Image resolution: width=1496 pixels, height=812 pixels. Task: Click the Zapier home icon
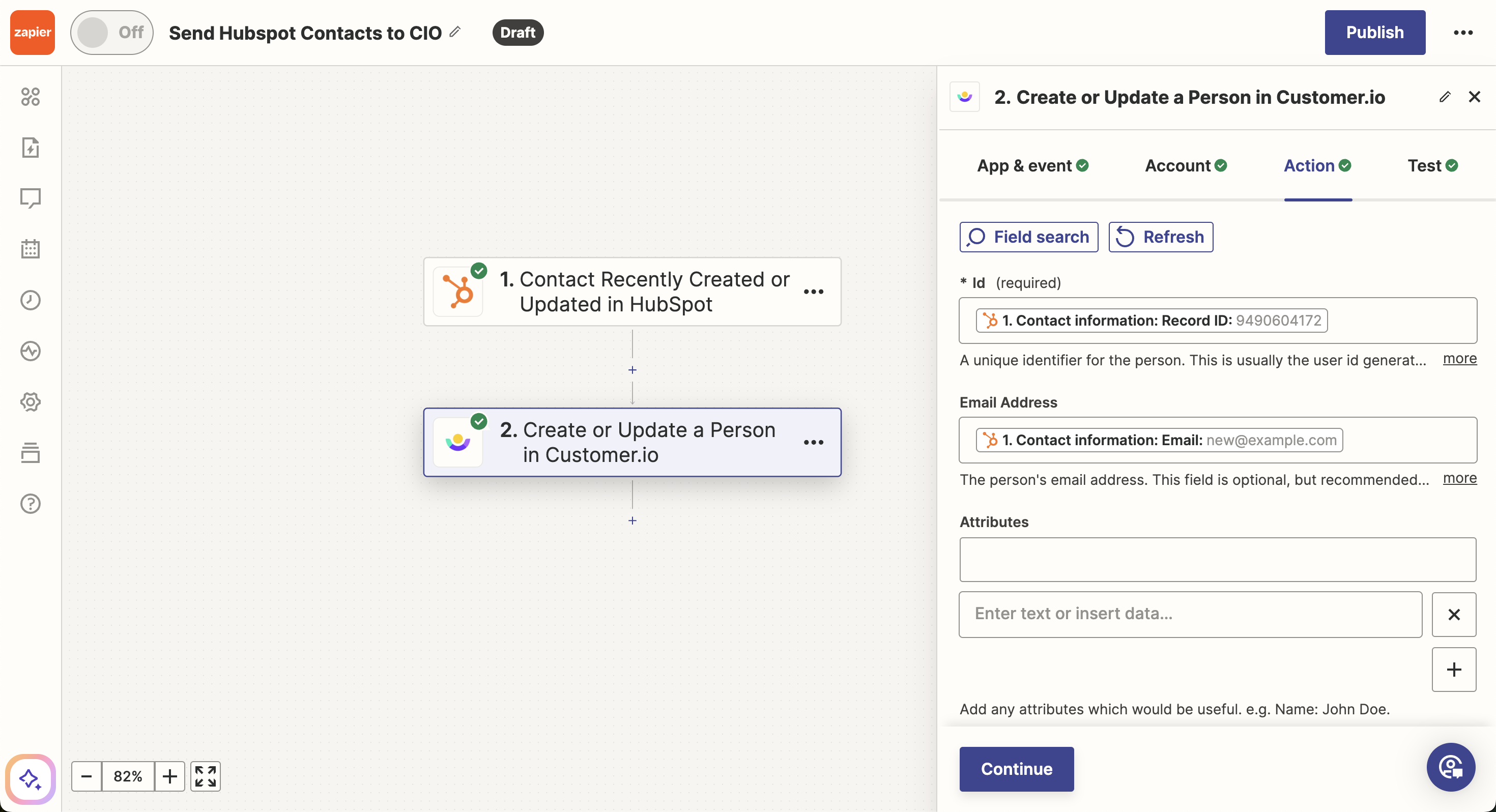32,32
